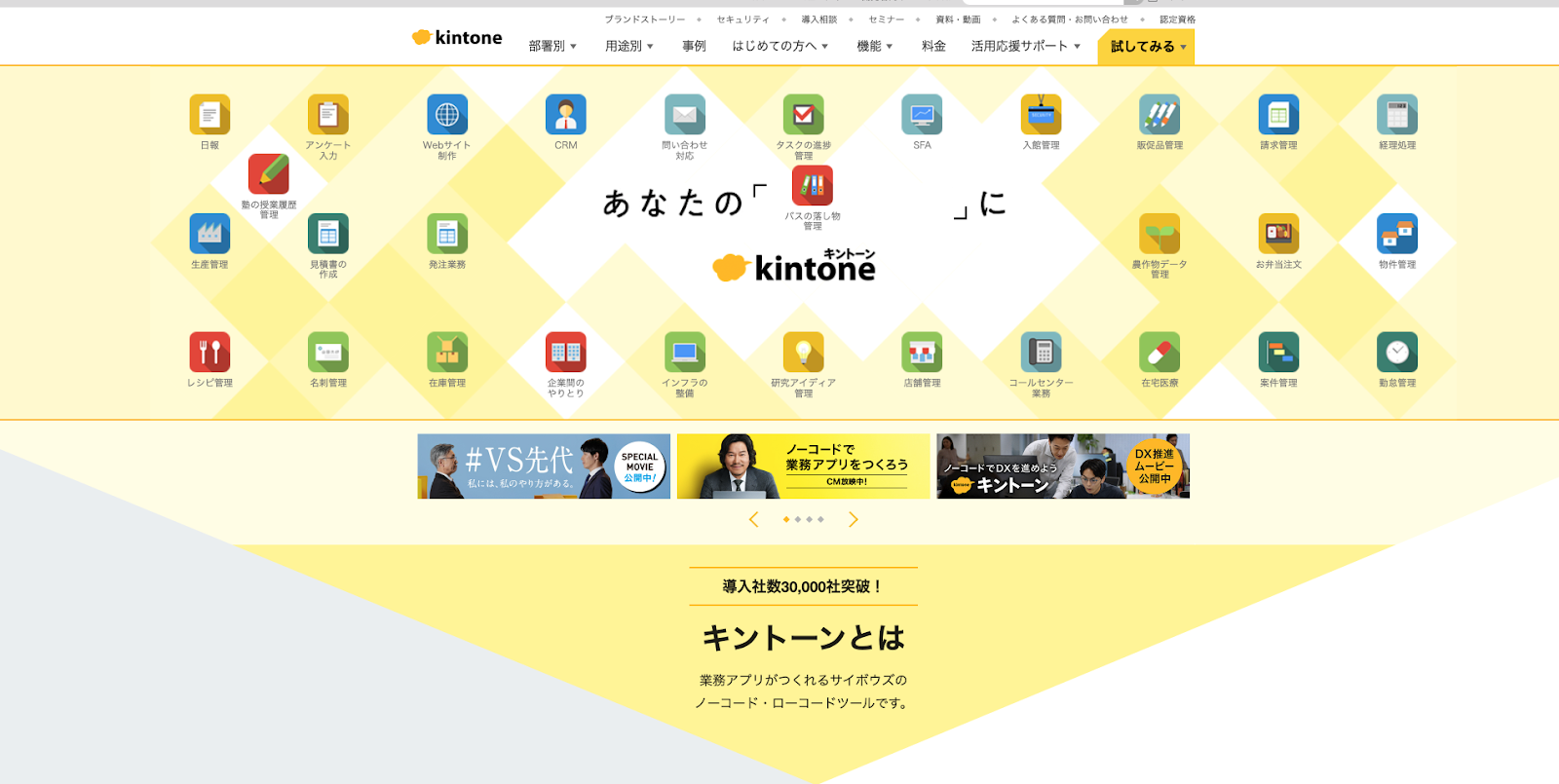
Task: Go to next carousel slide arrow
Action: coord(854,520)
